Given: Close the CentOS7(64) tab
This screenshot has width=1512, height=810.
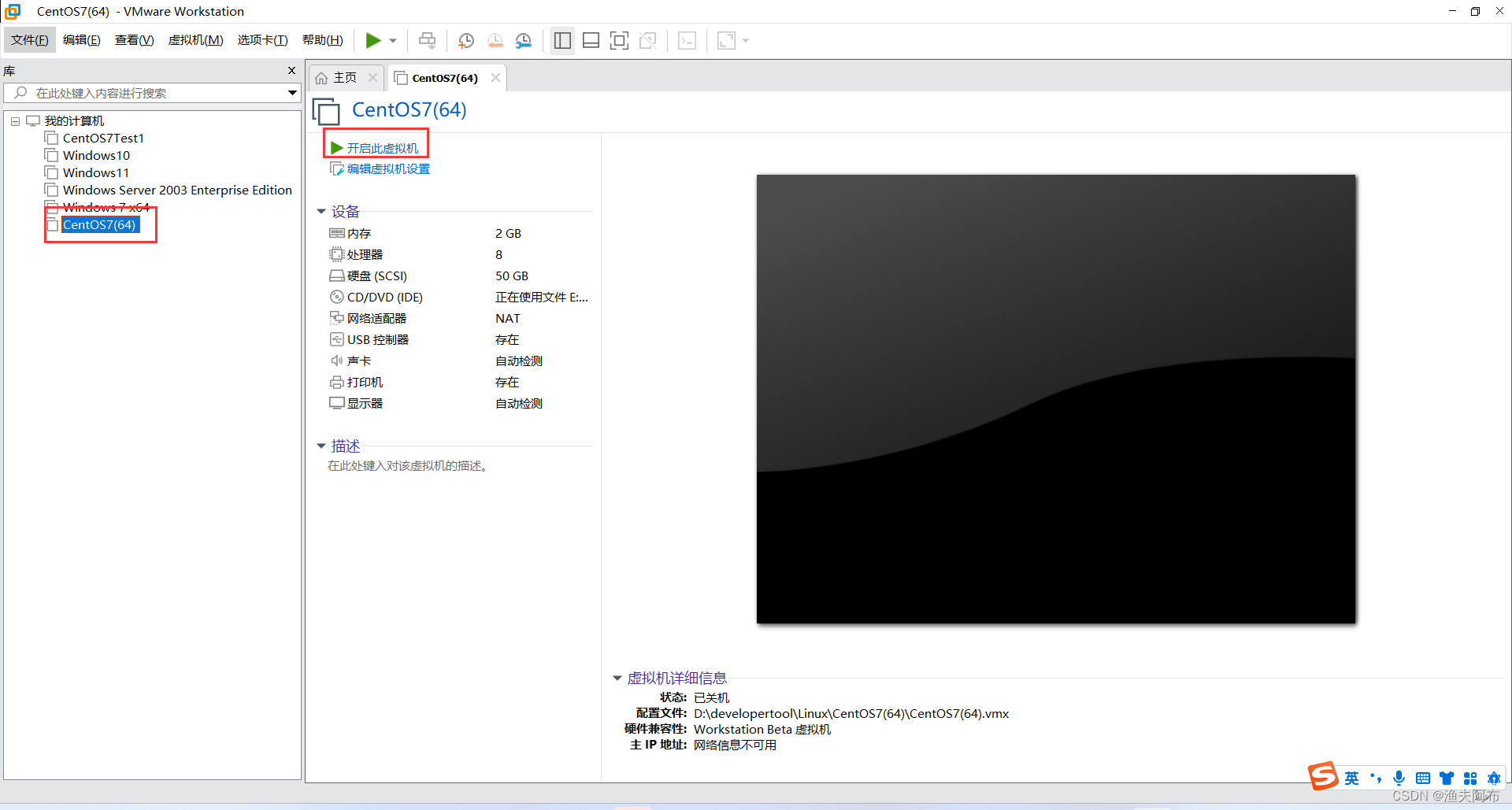Looking at the screenshot, I should (495, 77).
